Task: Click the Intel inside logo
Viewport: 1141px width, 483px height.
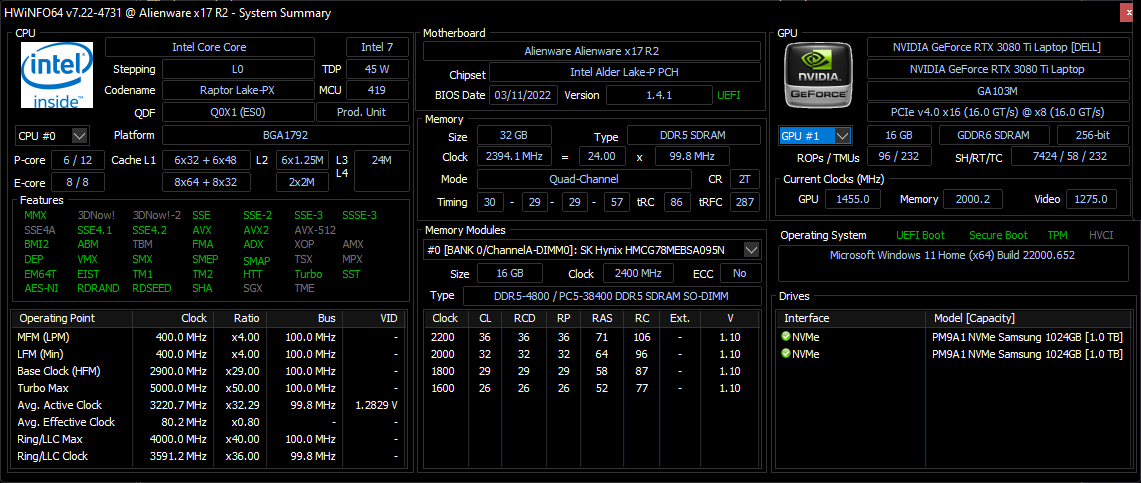Action: click(x=57, y=75)
